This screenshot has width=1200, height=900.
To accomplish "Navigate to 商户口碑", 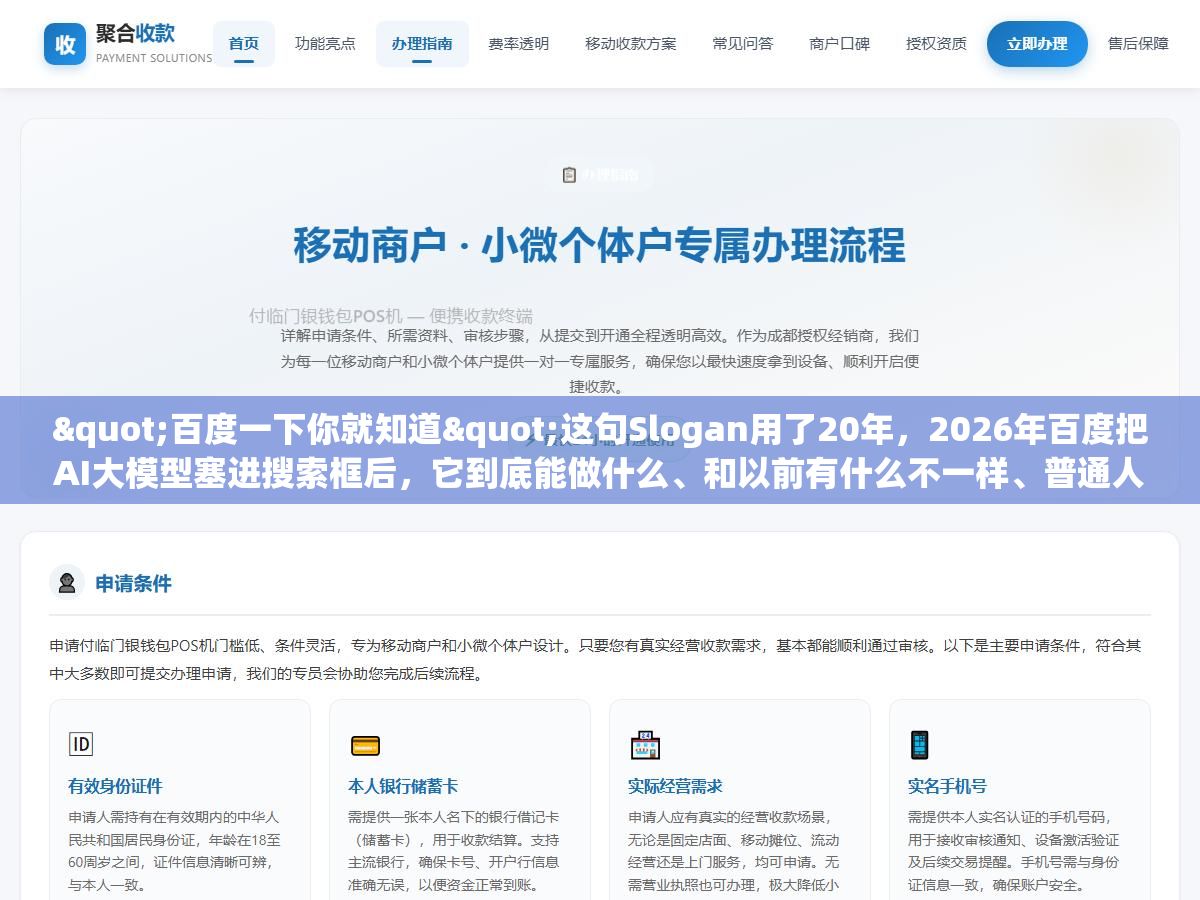I will click(x=840, y=44).
